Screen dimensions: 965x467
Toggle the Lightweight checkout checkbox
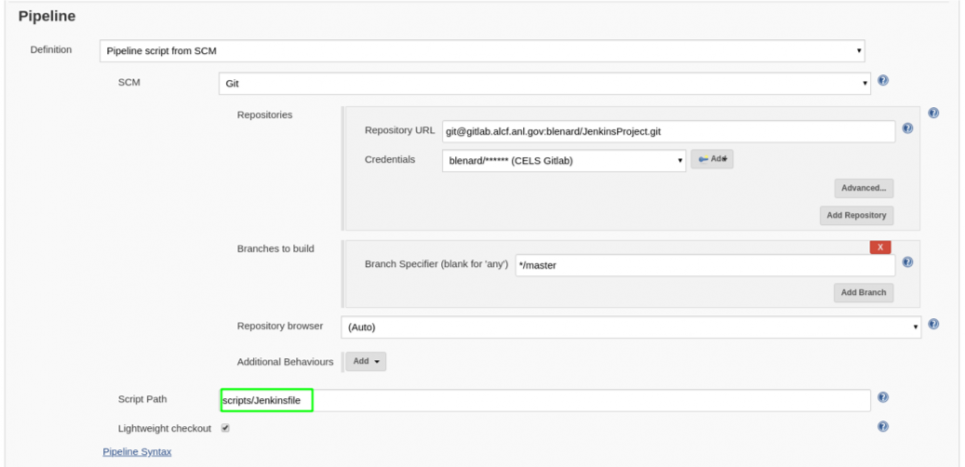[x=225, y=428]
